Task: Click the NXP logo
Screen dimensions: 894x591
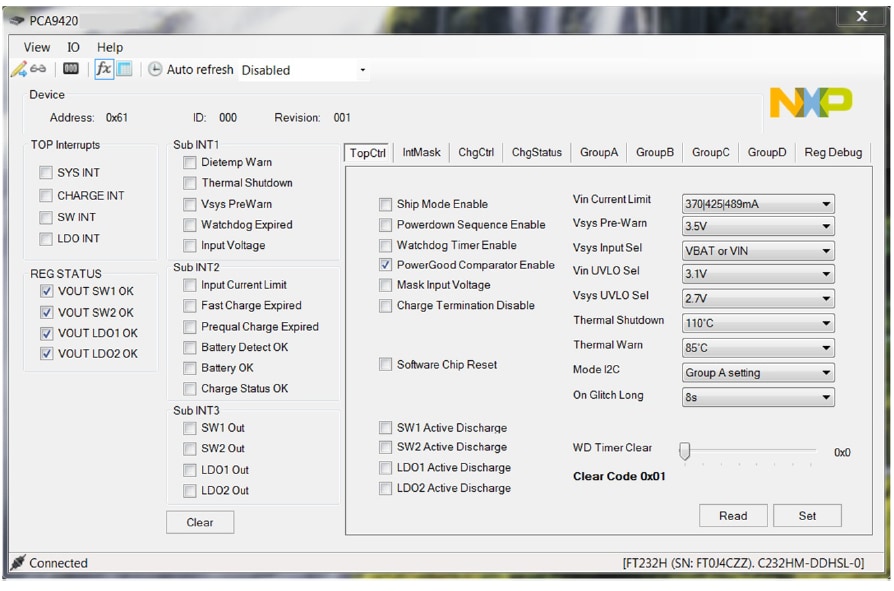Action: point(810,102)
